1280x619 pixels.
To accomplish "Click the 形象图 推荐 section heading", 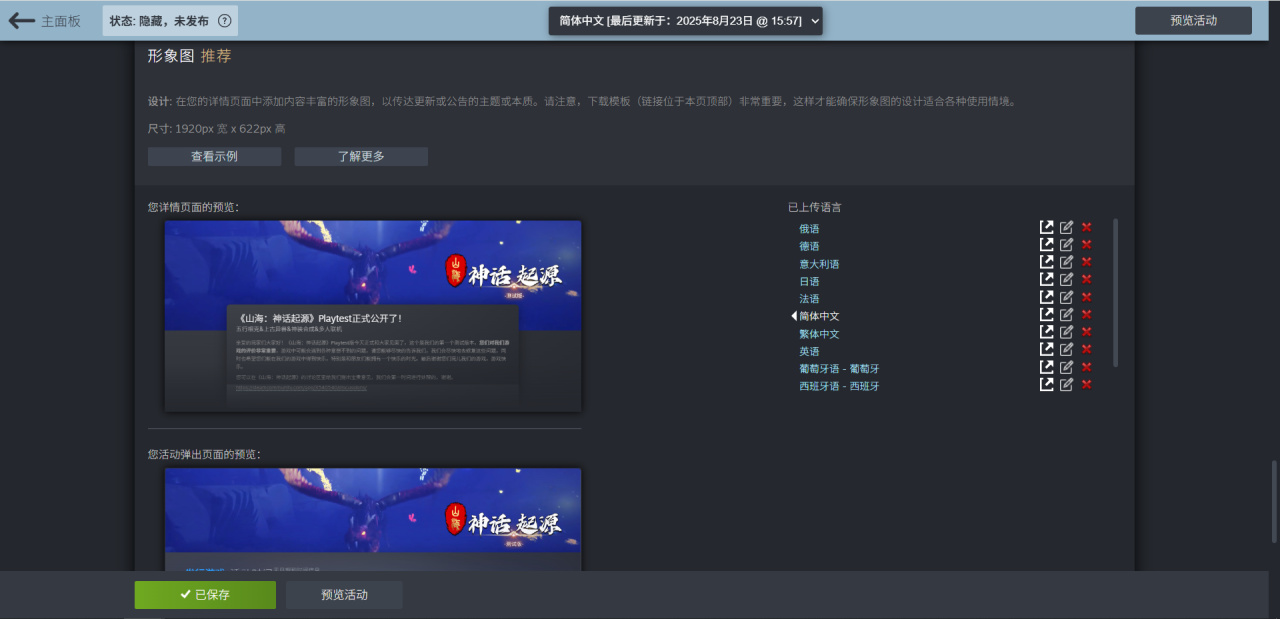I will tap(189, 56).
